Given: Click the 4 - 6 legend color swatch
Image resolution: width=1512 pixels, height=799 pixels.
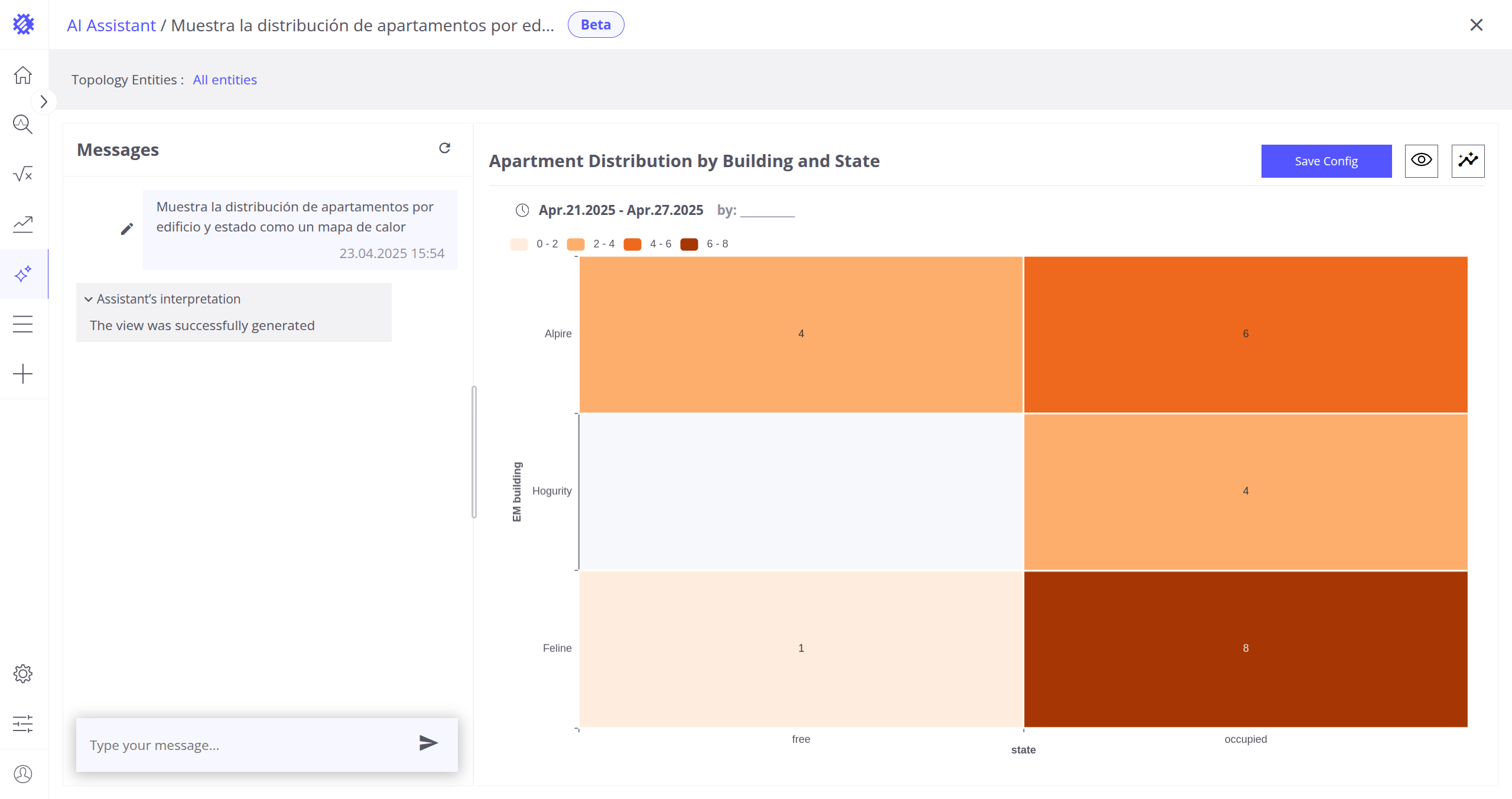Looking at the screenshot, I should click(x=632, y=244).
